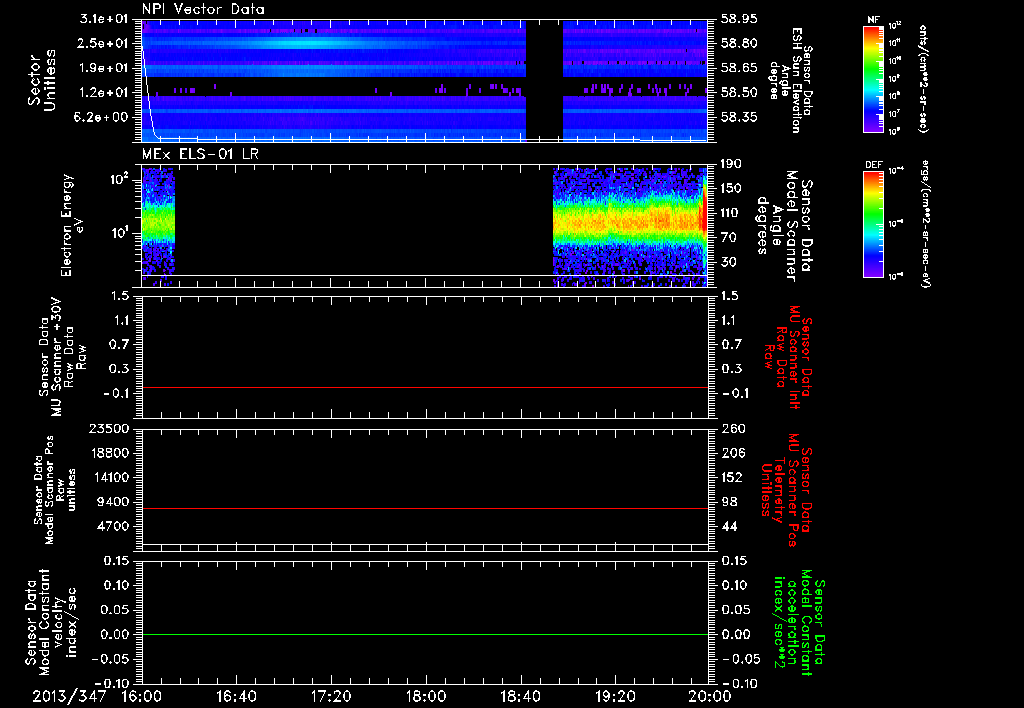Click the 58.35 sun elevation tick label
1024x708 pixels.
point(739,117)
